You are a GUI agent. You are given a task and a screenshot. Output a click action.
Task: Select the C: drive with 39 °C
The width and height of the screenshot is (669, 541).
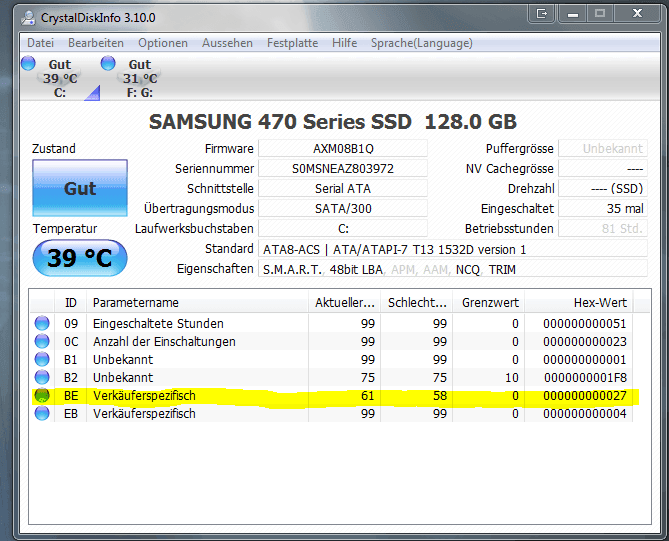[60, 79]
